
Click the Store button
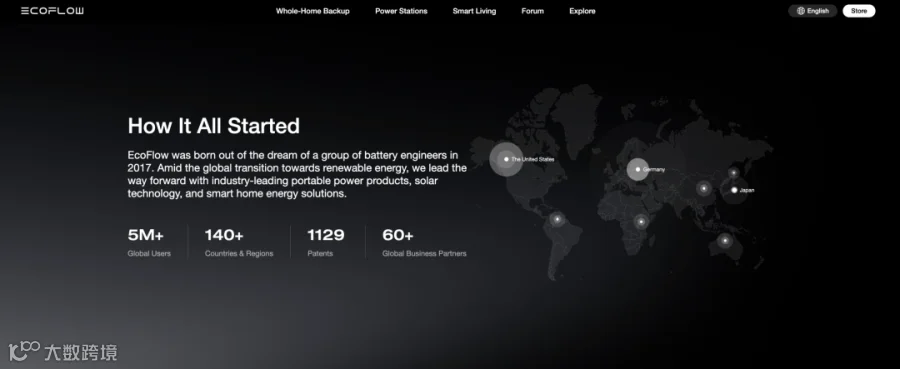[859, 11]
